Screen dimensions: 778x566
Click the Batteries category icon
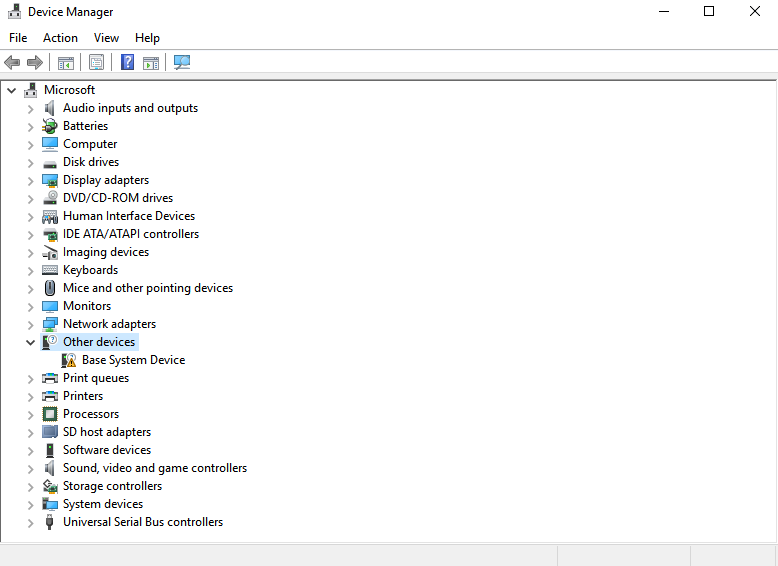pyautogui.click(x=50, y=126)
